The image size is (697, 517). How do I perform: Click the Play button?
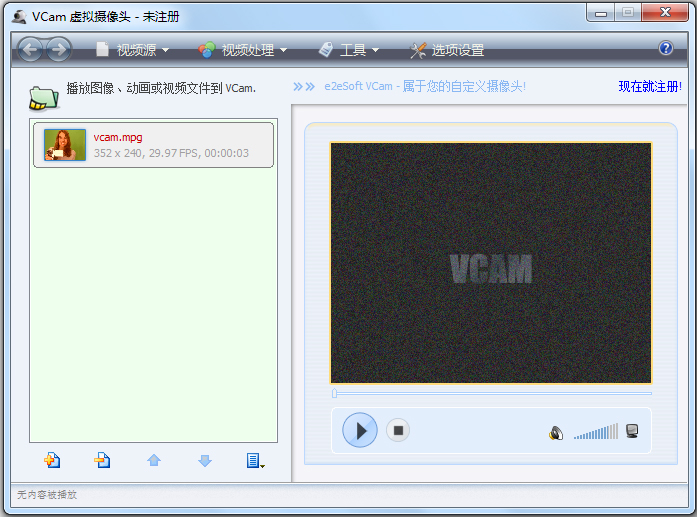[360, 431]
